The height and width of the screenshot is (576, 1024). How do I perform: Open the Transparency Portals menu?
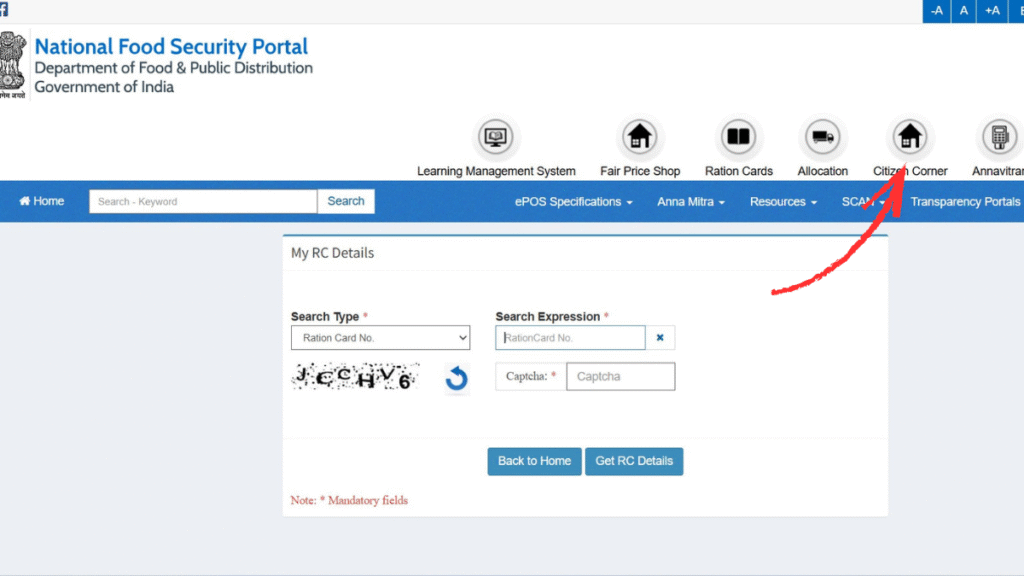tap(965, 202)
